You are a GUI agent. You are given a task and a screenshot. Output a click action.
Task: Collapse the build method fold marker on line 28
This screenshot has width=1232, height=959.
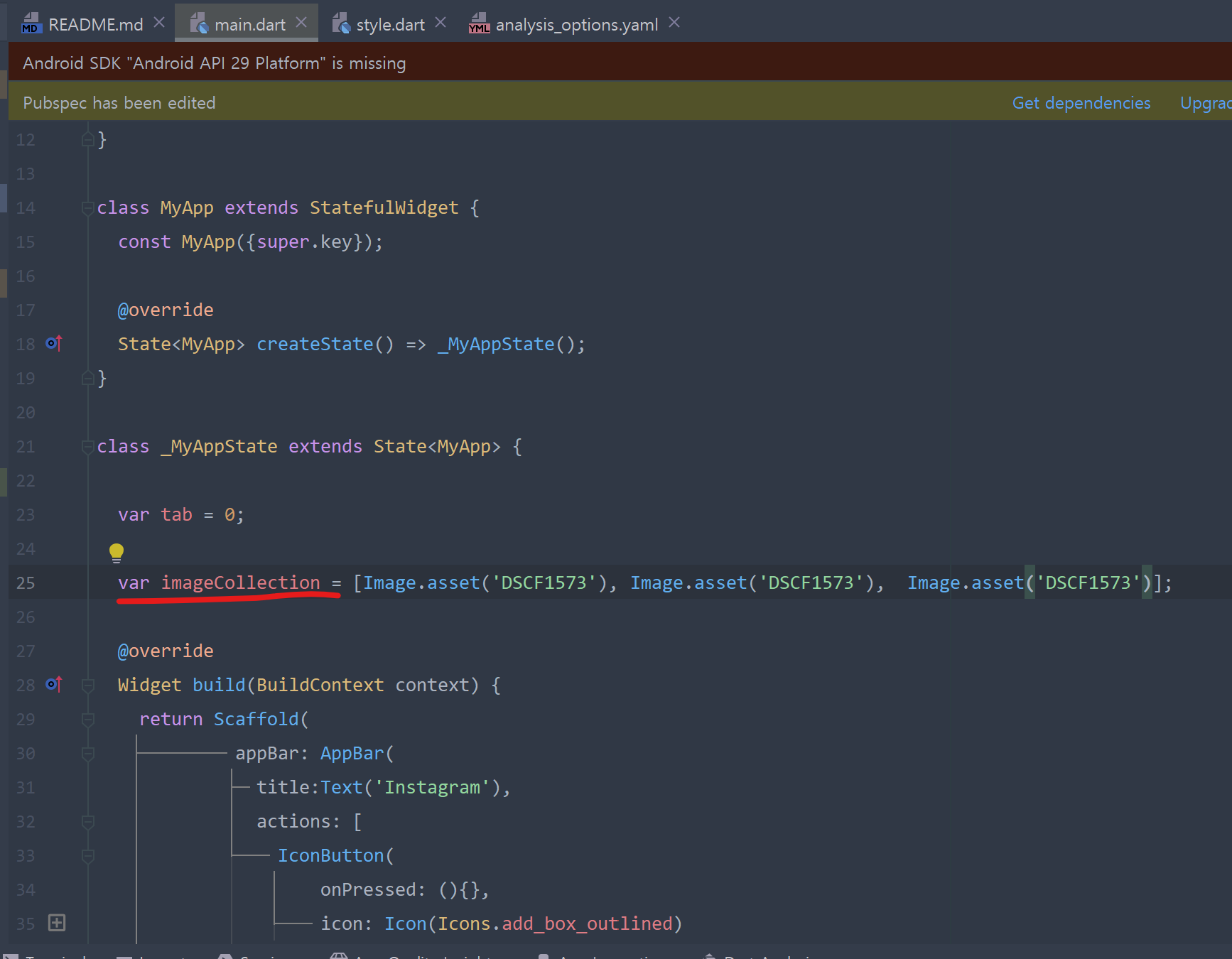(x=88, y=686)
